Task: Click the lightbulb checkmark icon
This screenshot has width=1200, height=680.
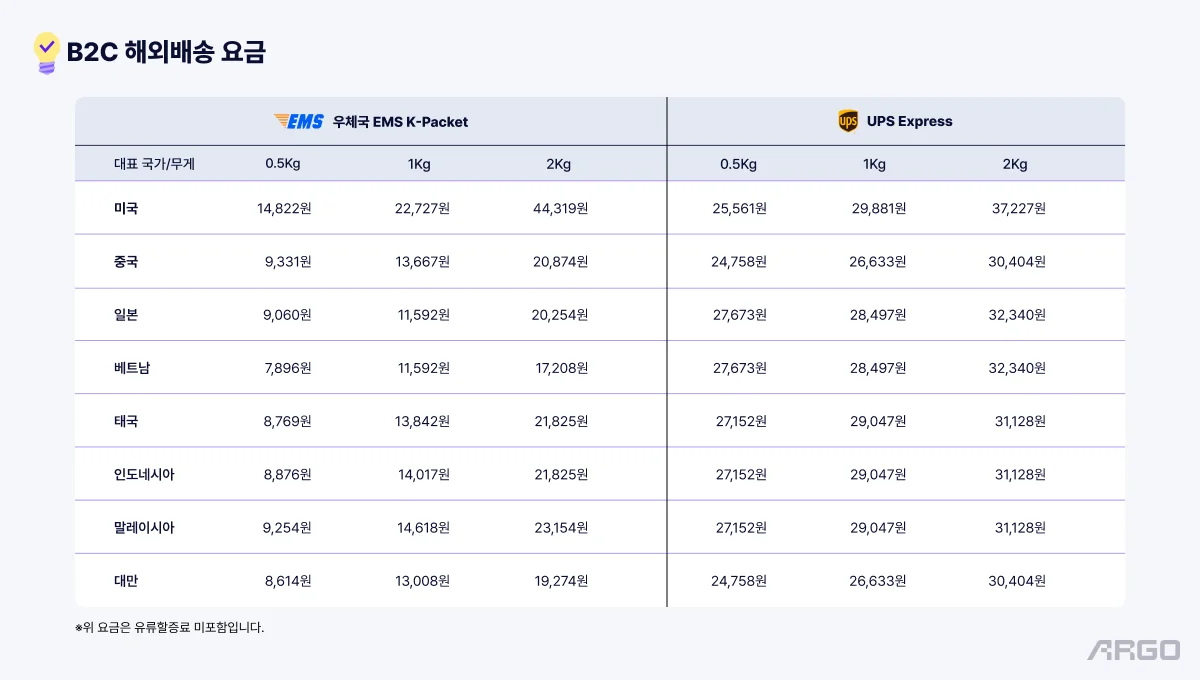Action: 46,52
